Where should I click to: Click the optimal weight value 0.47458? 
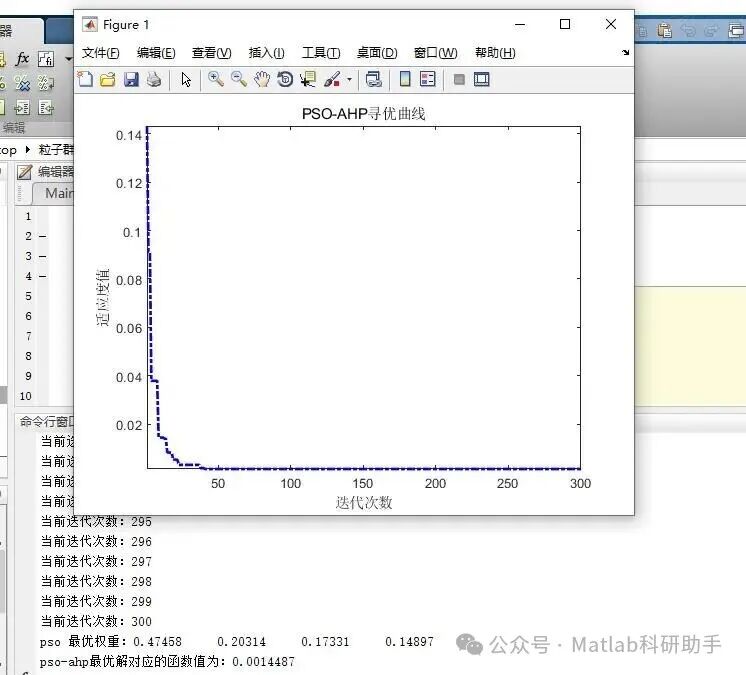pyautogui.click(x=157, y=642)
